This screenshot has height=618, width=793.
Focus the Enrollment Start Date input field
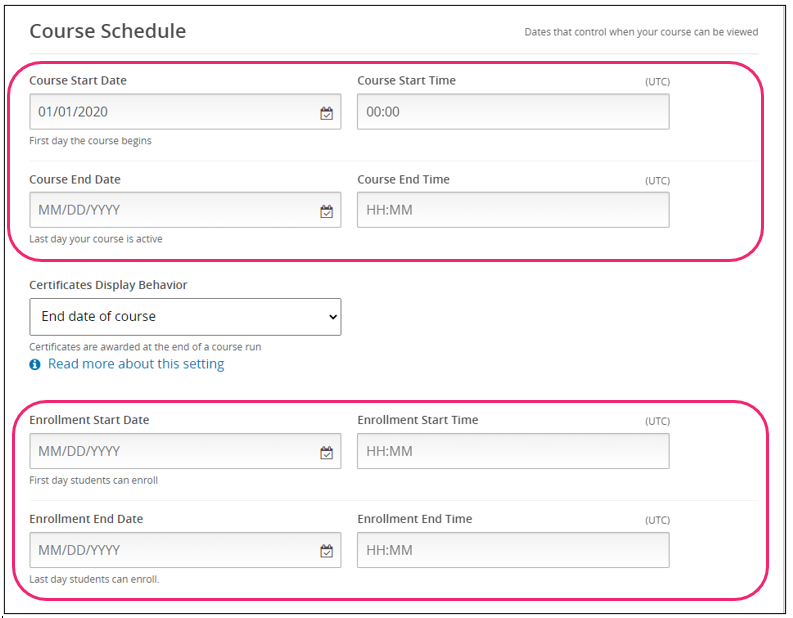pyautogui.click(x=170, y=452)
